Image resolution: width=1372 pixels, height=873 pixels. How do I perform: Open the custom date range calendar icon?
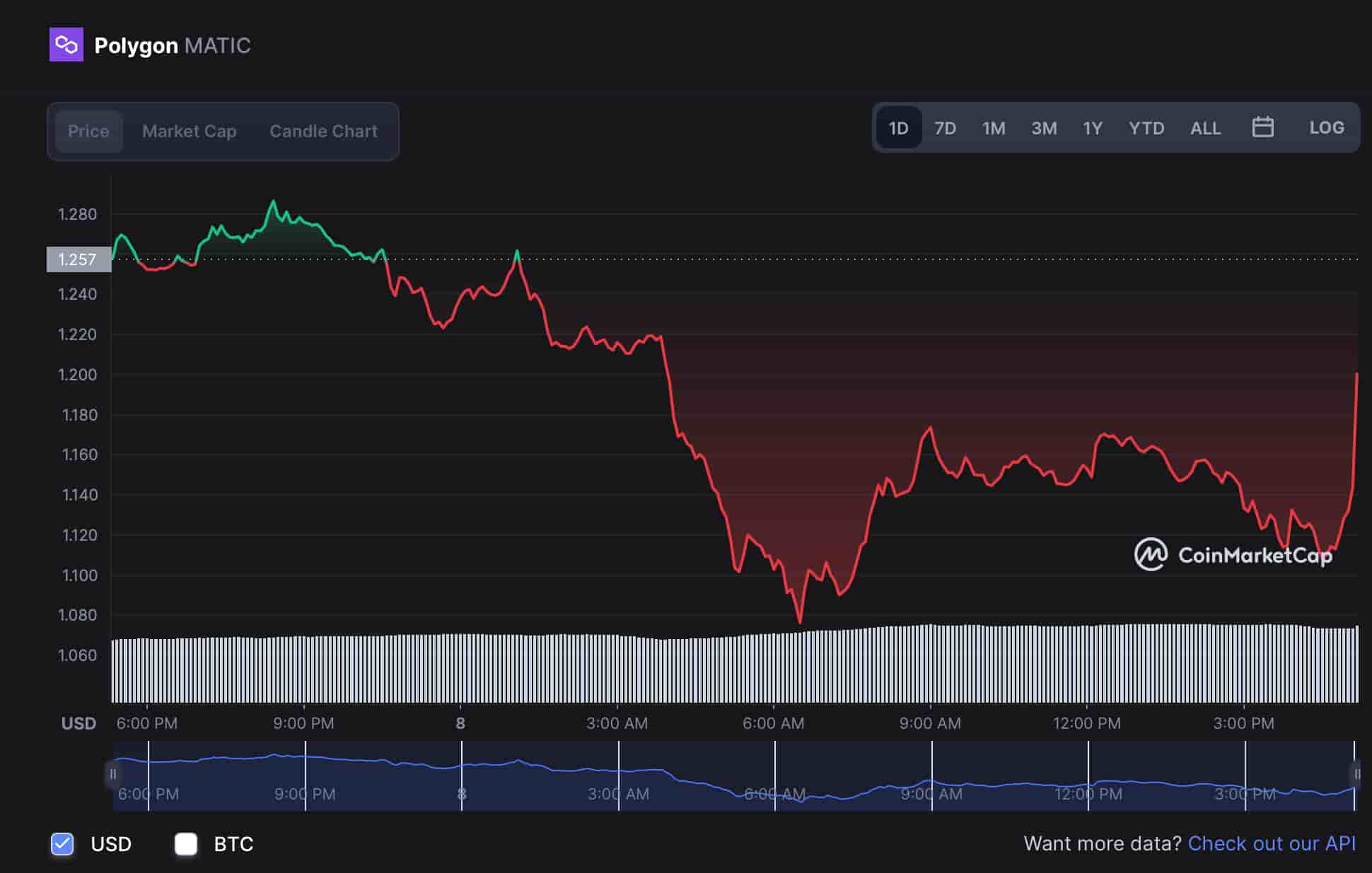(x=1263, y=127)
